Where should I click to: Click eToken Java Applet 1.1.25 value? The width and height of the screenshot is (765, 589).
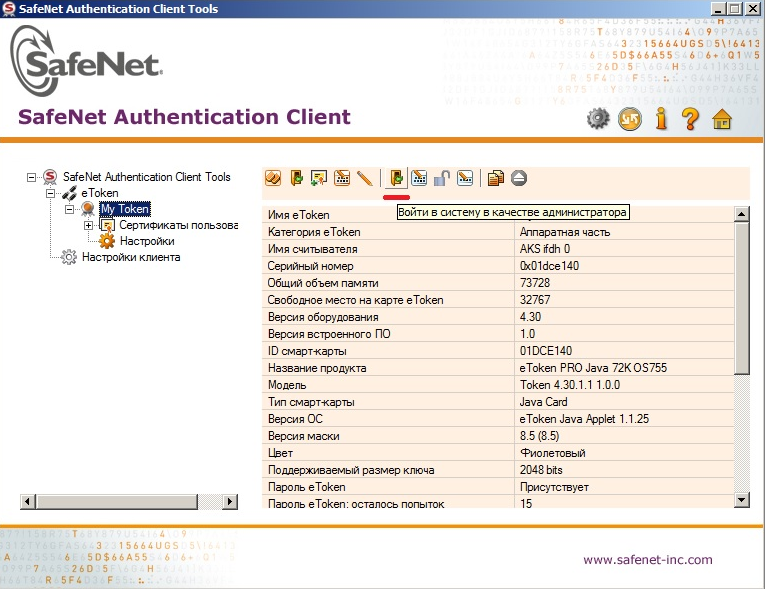click(x=584, y=419)
